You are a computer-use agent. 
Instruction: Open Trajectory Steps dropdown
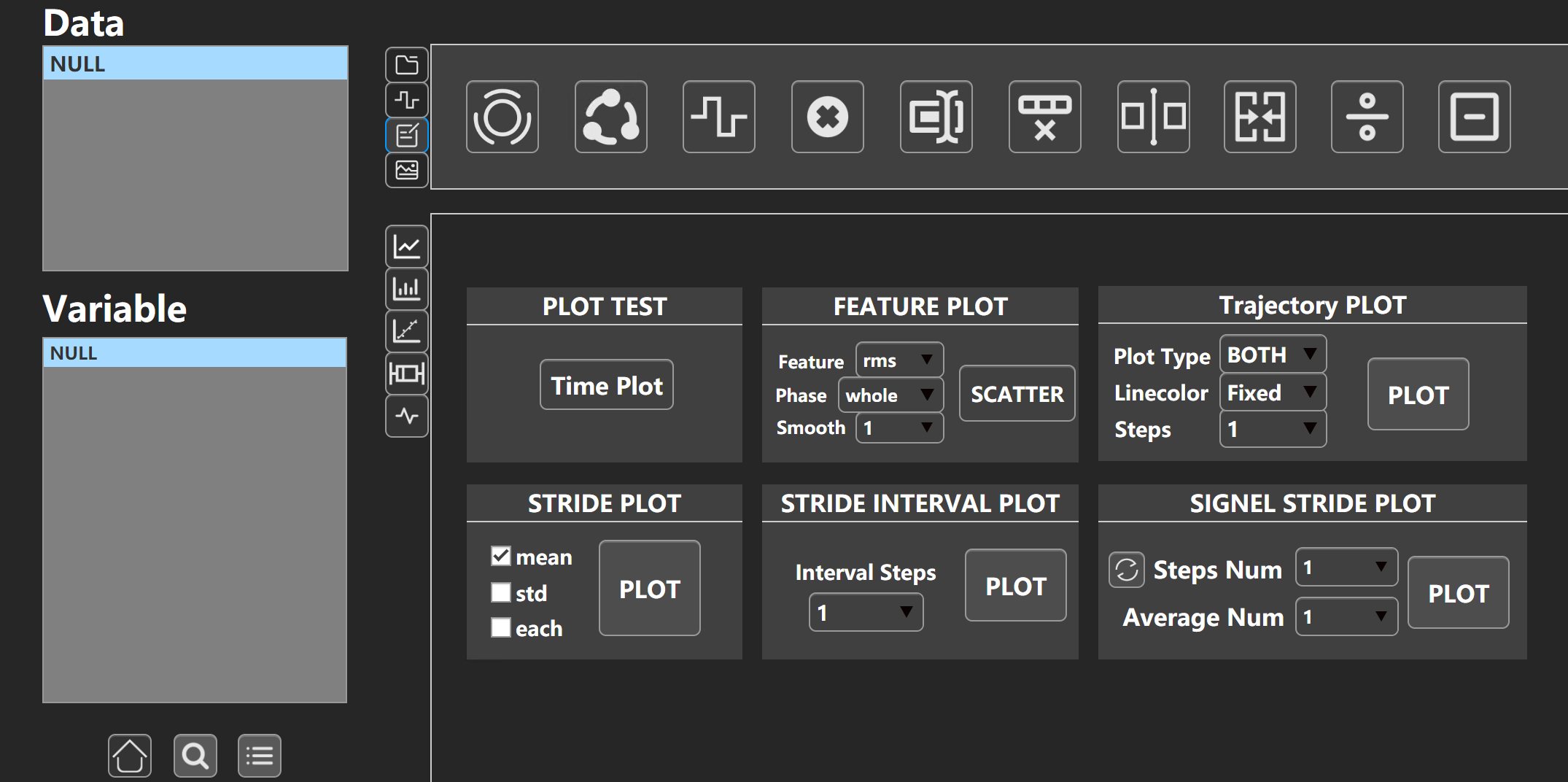coord(1273,429)
